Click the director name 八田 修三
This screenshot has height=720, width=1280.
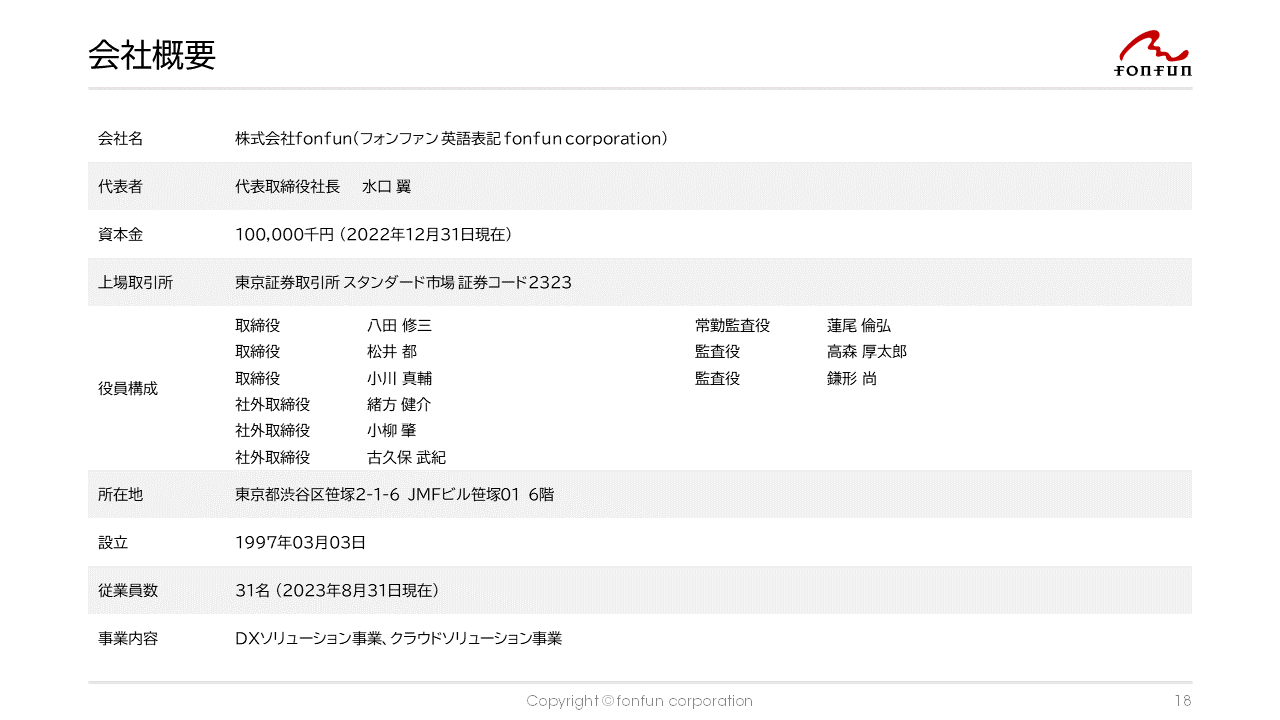click(399, 326)
